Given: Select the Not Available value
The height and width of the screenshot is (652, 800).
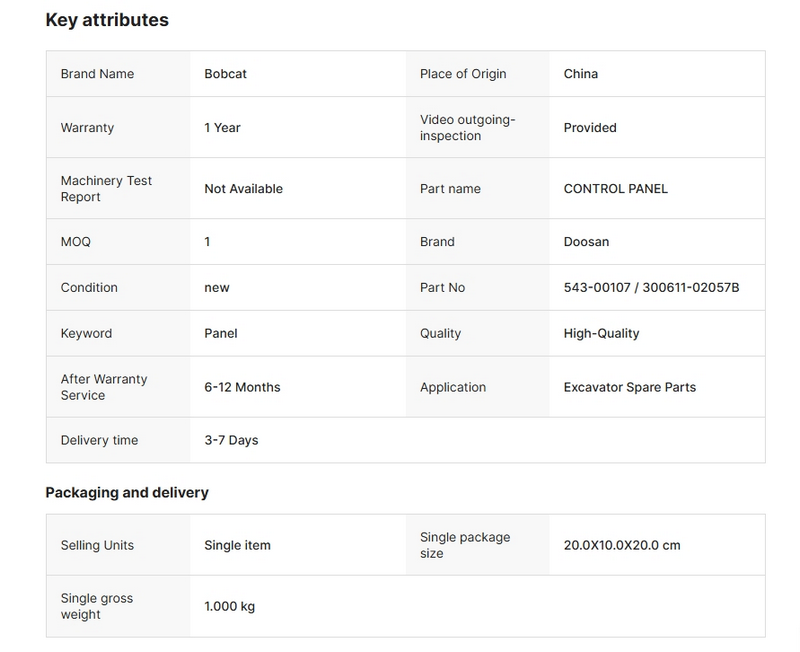Looking at the screenshot, I should click(x=243, y=189).
